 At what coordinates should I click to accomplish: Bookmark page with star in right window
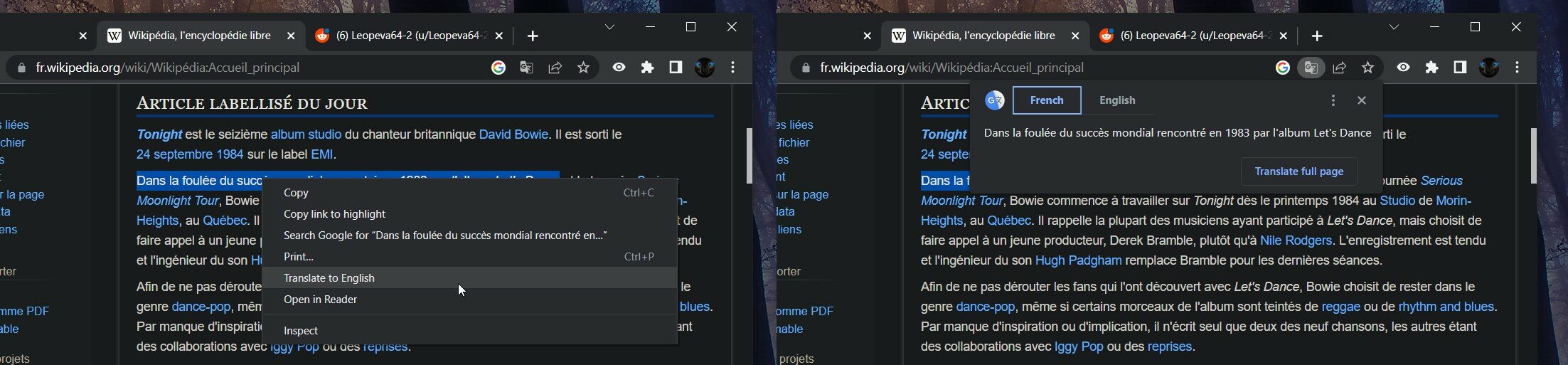click(x=1367, y=68)
